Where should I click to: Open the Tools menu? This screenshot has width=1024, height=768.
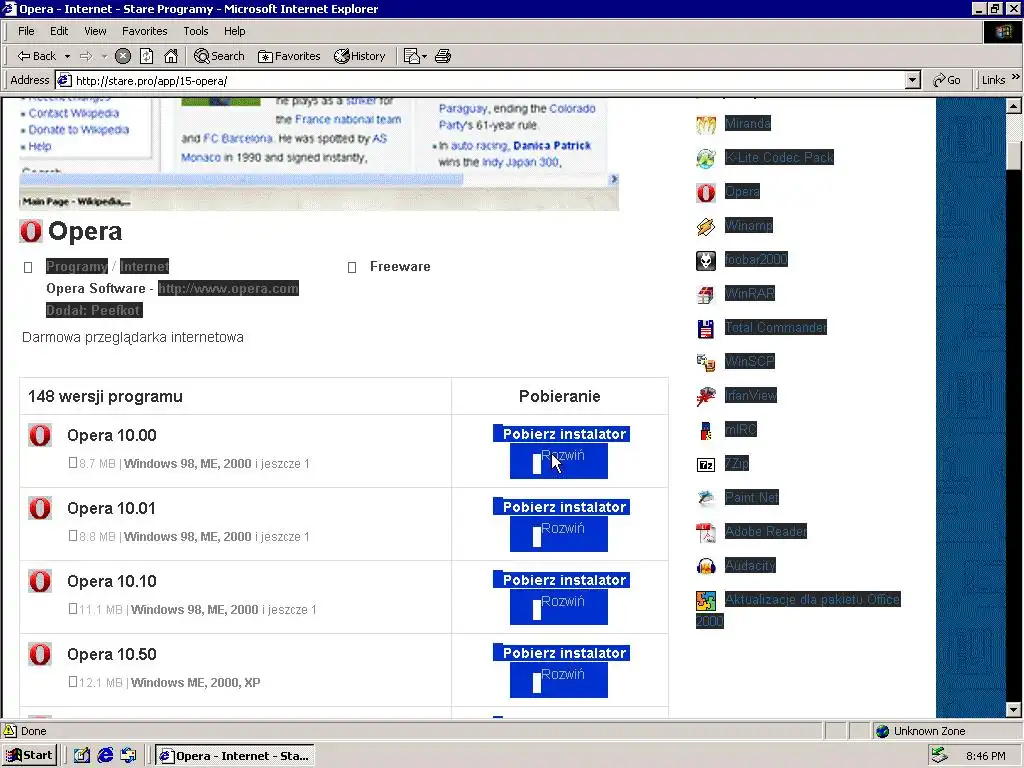pyautogui.click(x=195, y=31)
